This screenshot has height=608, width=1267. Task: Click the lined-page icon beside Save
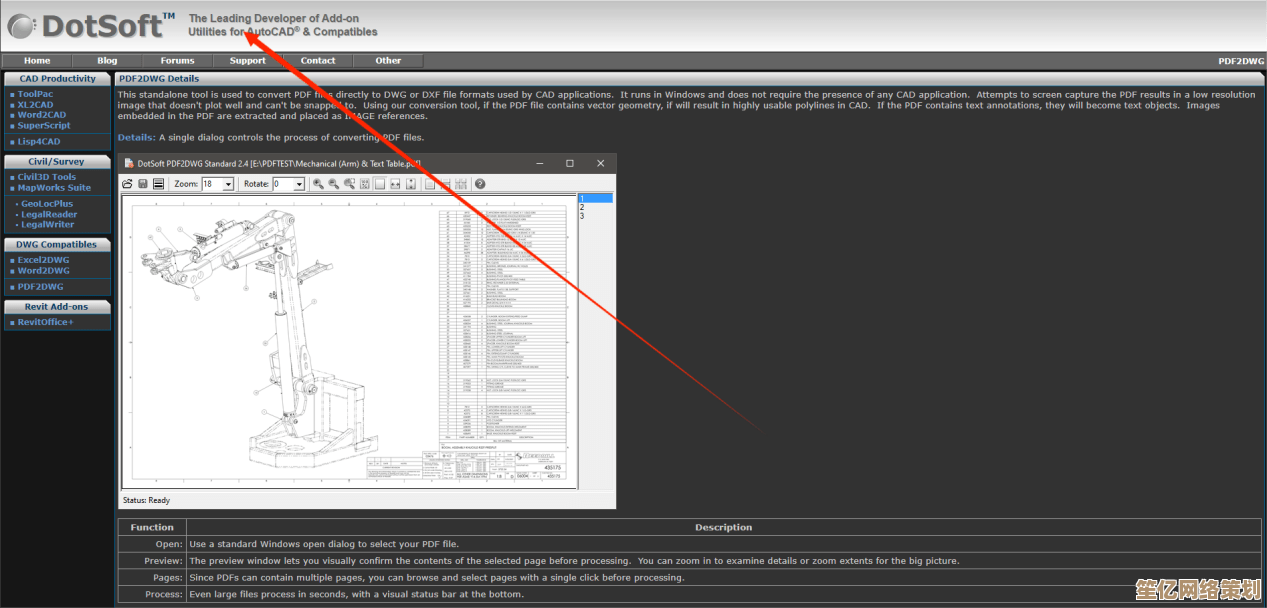point(158,184)
